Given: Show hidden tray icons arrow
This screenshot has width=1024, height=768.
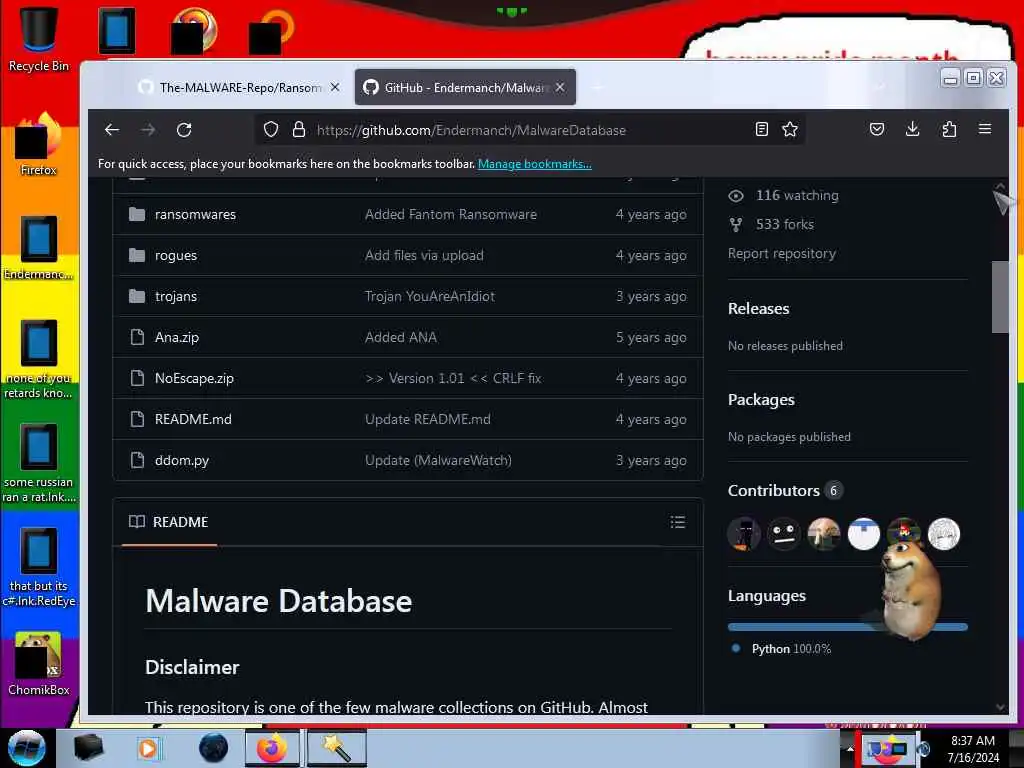Looking at the screenshot, I should [851, 749].
